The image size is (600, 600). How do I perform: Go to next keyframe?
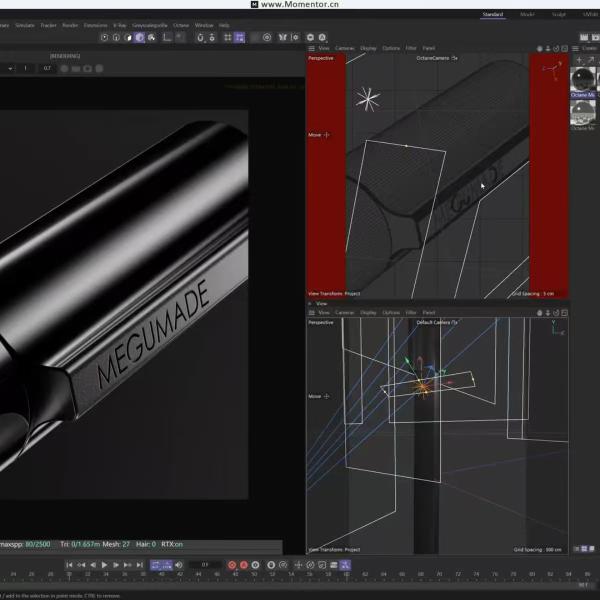(127, 565)
